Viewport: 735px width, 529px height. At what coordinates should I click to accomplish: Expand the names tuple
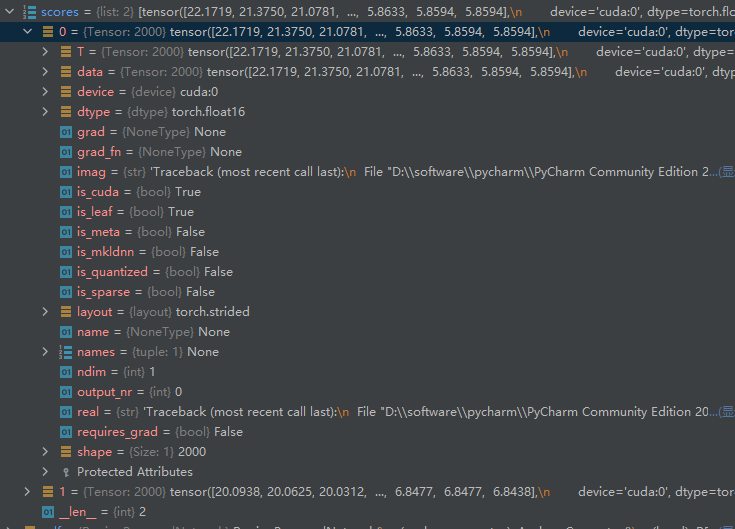point(45,351)
